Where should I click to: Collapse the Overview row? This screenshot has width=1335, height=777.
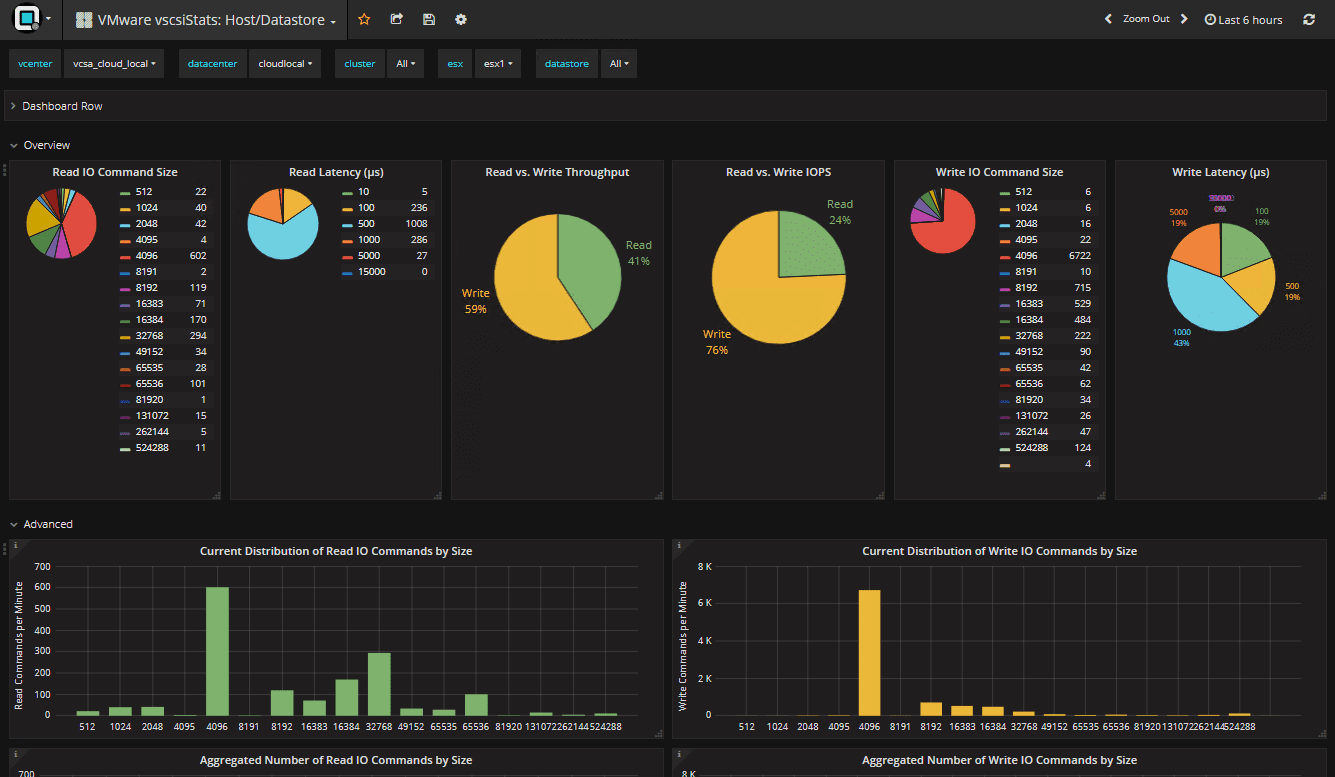[40, 144]
